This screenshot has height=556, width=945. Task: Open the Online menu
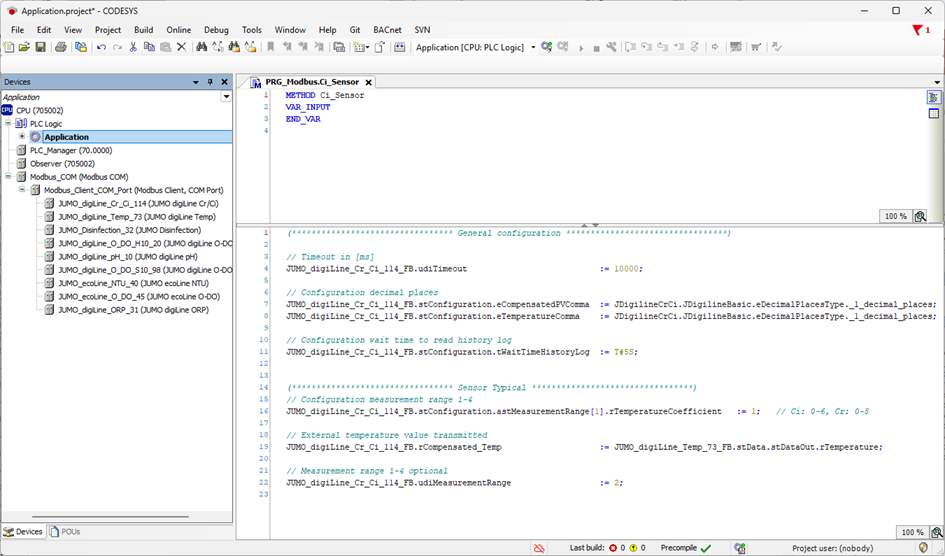pyautogui.click(x=178, y=30)
